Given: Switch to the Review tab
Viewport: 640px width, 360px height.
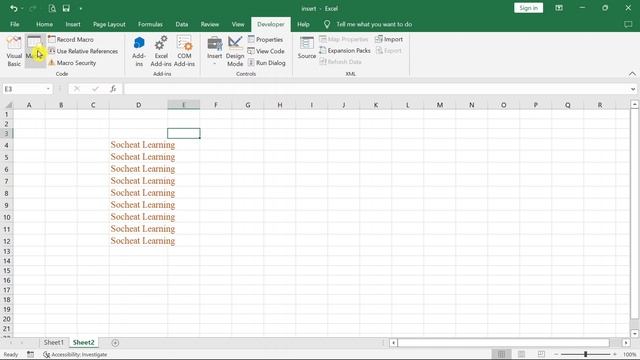Looking at the screenshot, I should (209, 24).
